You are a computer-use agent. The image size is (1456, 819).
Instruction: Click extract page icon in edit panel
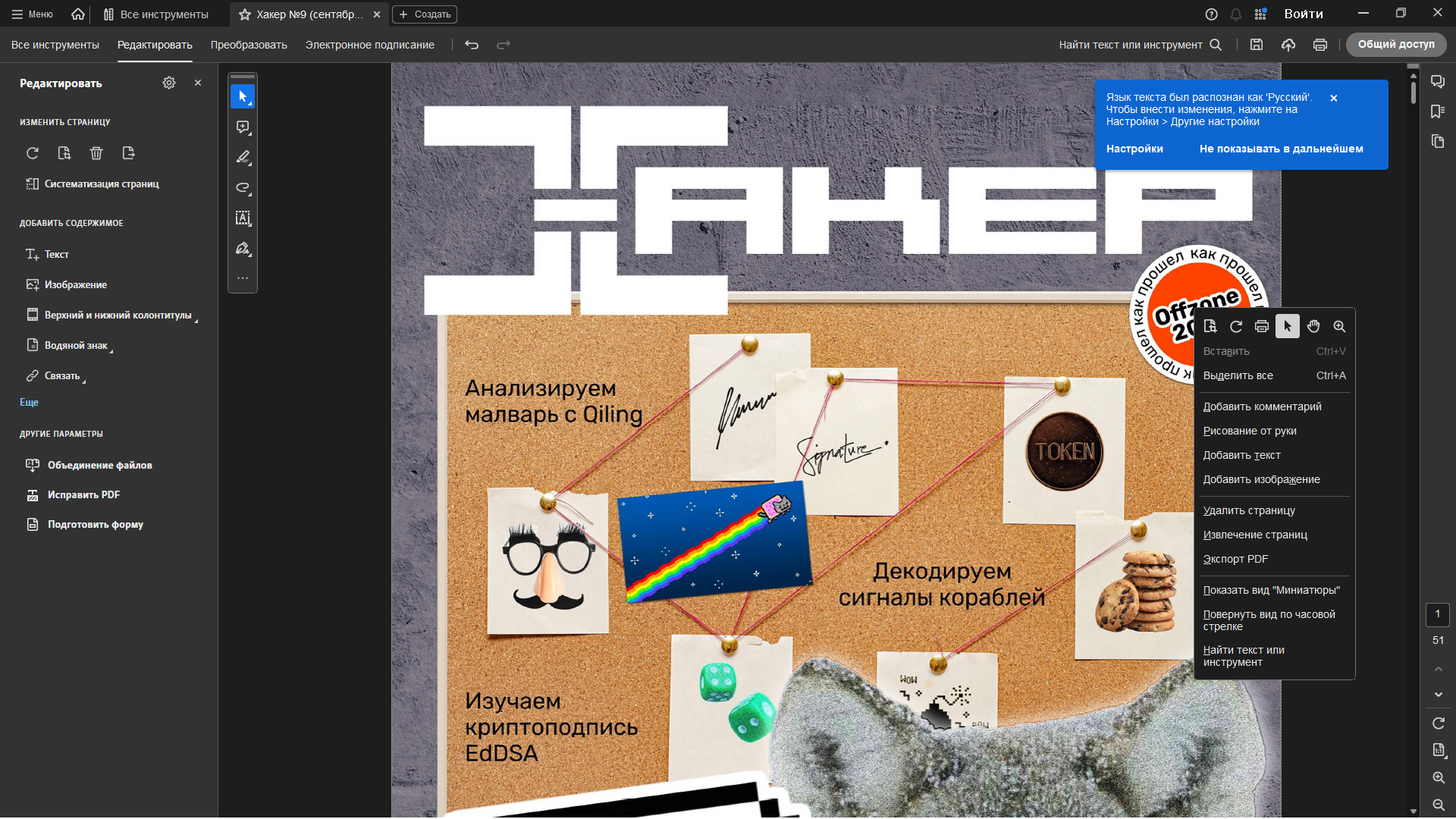128,153
